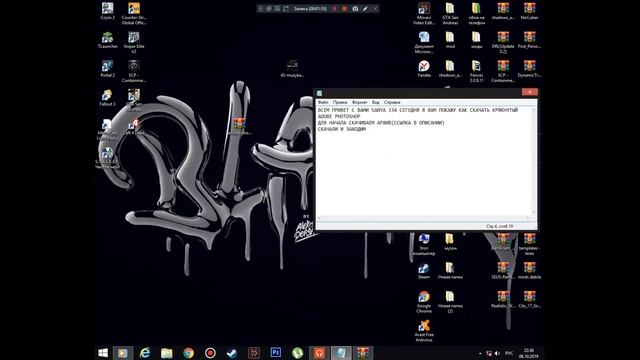Launch the Yandex browser shortcut

(424, 69)
